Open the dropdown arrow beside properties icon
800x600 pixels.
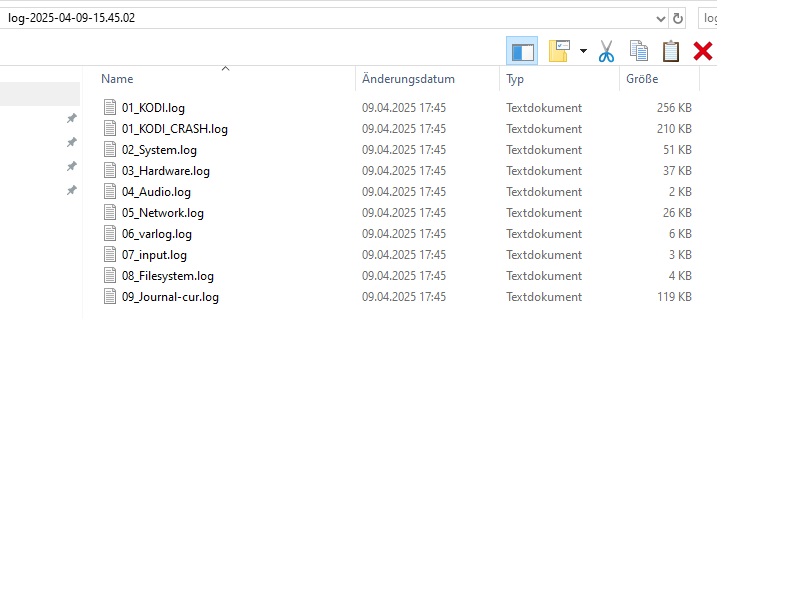(583, 51)
